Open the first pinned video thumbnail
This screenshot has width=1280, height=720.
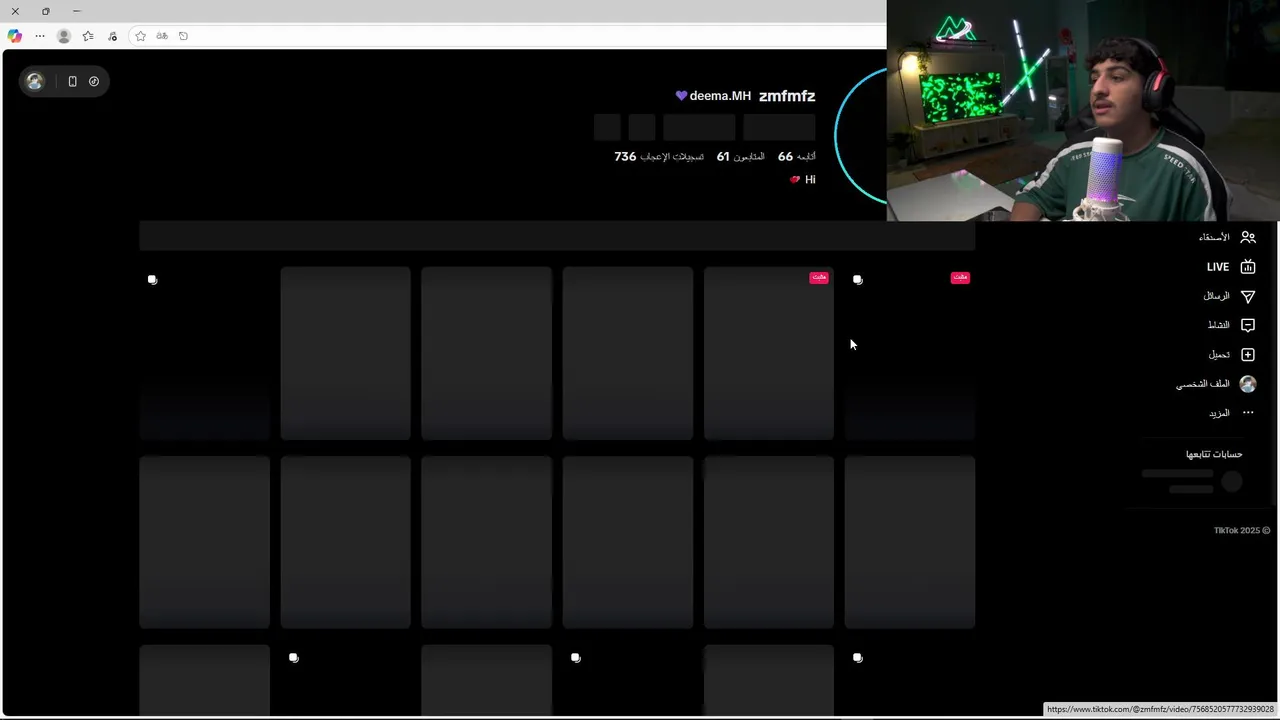click(910, 353)
